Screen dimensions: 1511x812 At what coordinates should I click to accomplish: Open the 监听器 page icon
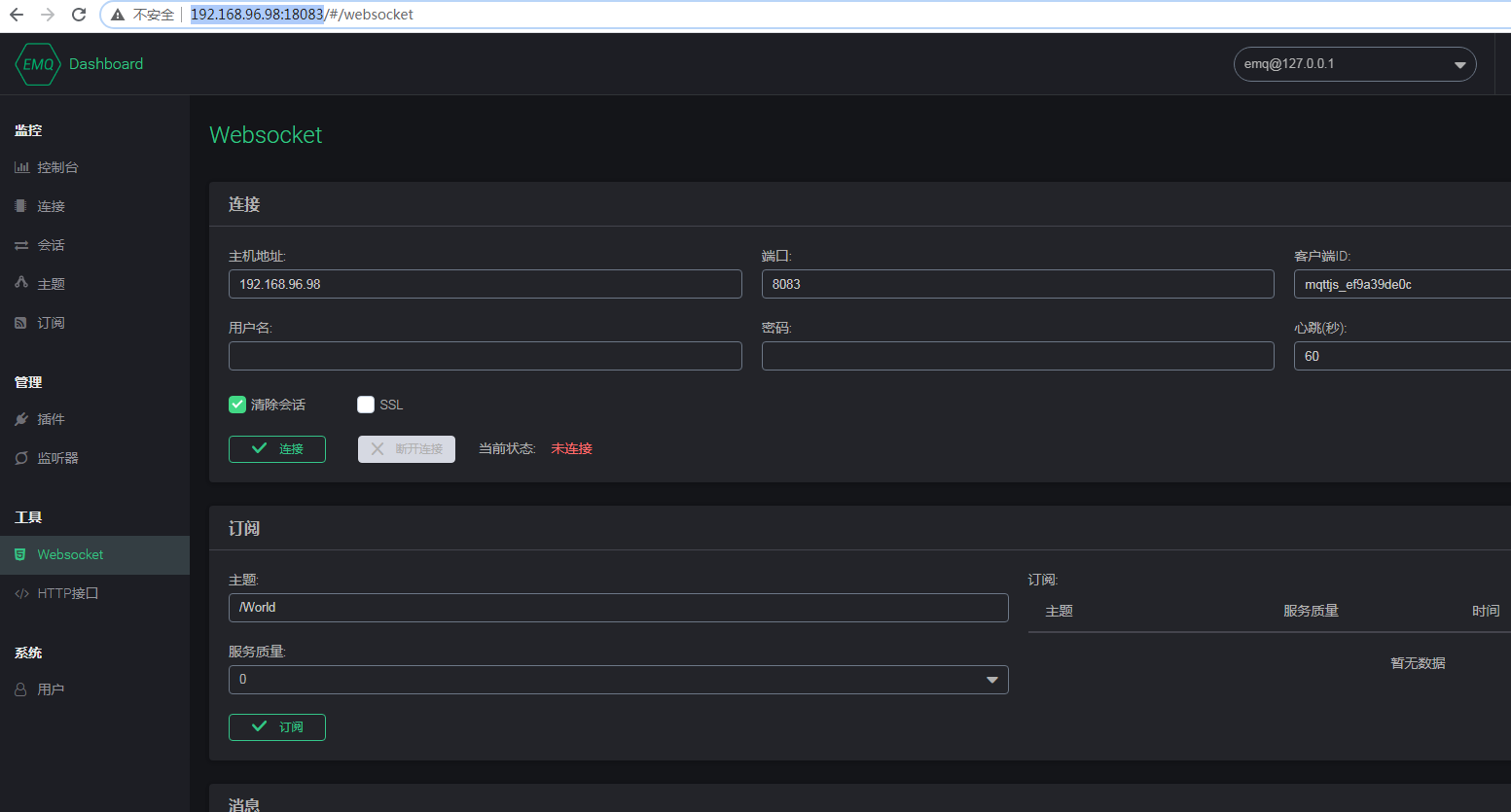point(22,457)
